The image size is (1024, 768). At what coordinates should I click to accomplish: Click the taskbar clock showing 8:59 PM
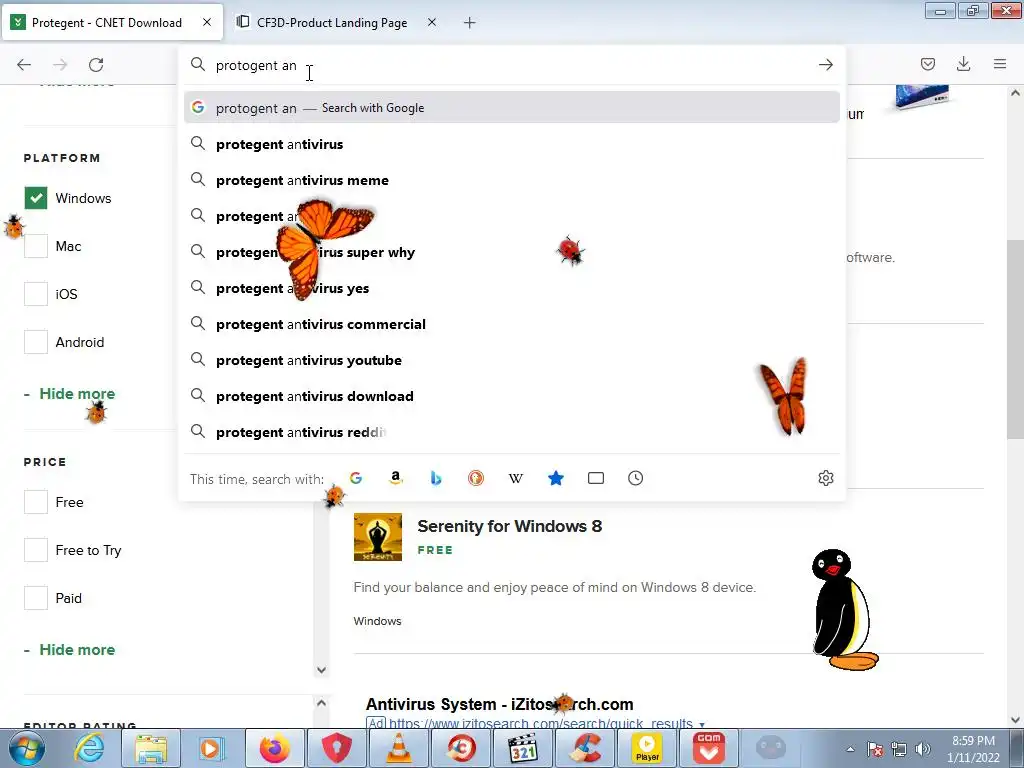pyautogui.click(x=973, y=749)
